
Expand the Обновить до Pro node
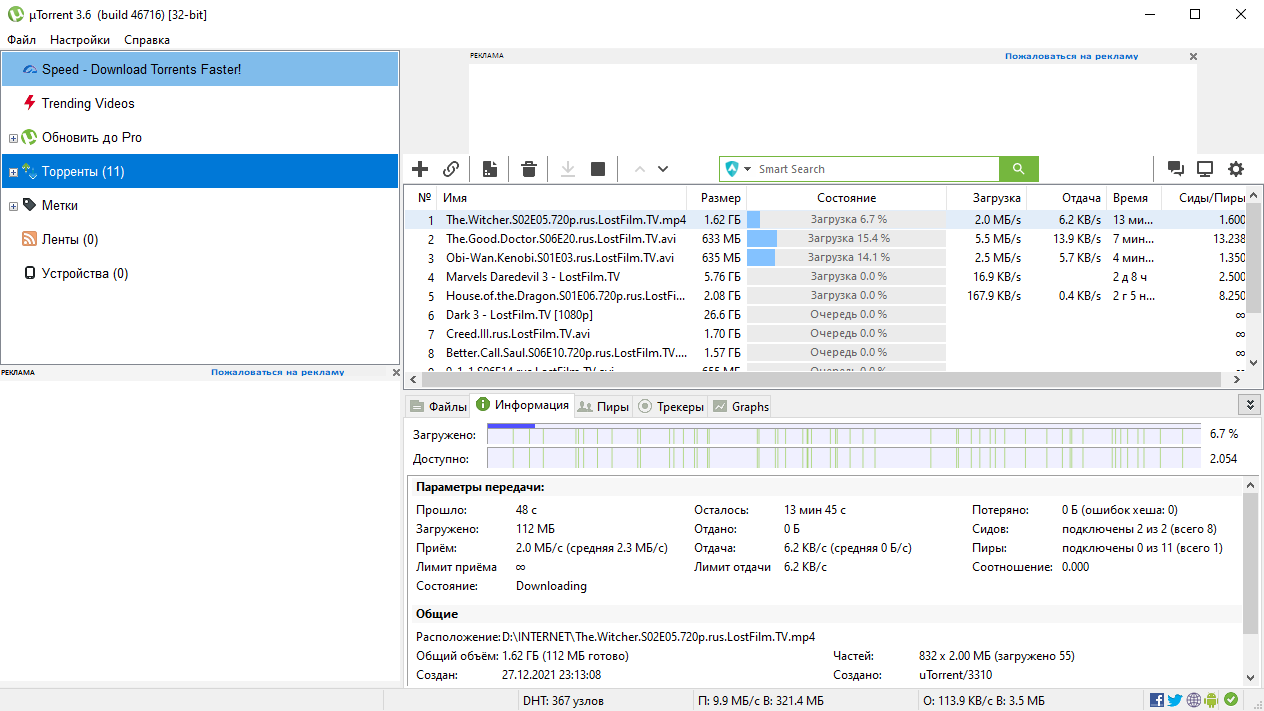[13, 138]
